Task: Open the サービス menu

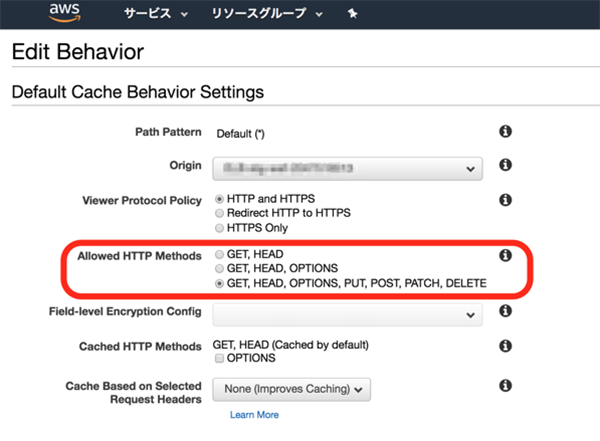Action: click(155, 15)
